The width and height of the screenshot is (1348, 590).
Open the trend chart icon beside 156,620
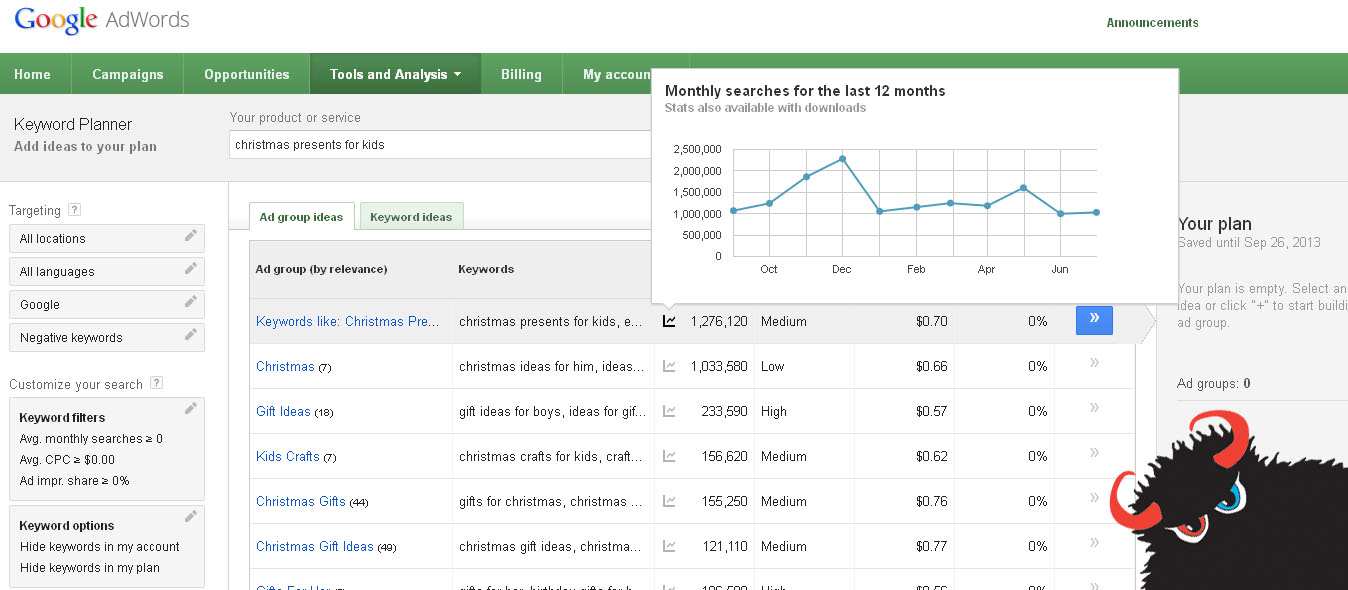coord(669,457)
